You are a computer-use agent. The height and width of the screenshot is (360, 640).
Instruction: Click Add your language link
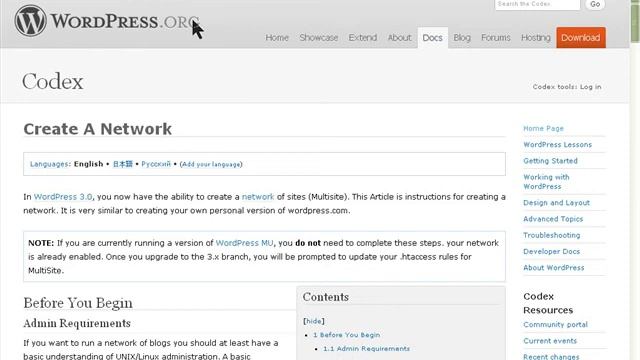click(x=211, y=164)
